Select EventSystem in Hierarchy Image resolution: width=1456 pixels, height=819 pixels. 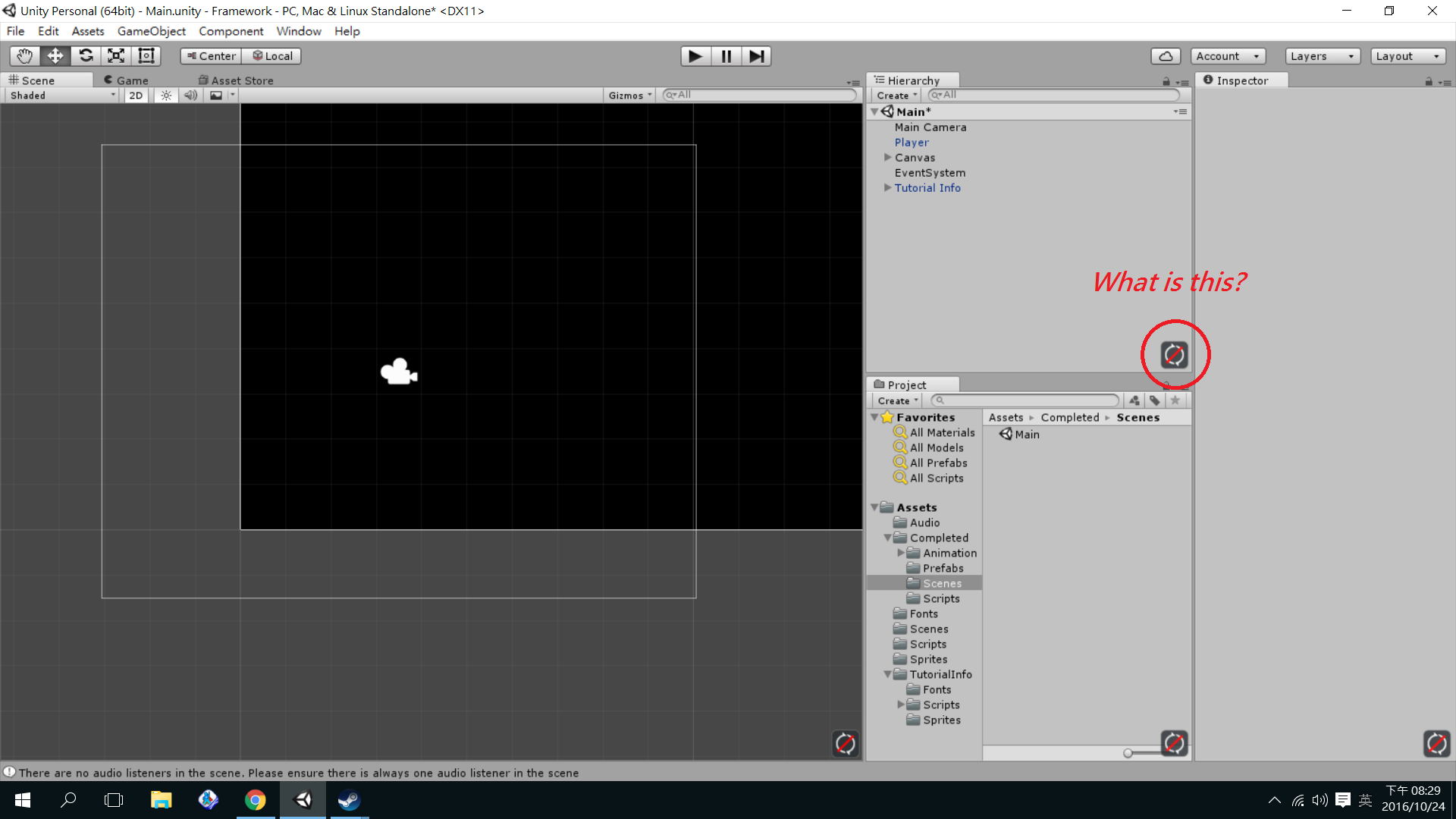coord(930,173)
